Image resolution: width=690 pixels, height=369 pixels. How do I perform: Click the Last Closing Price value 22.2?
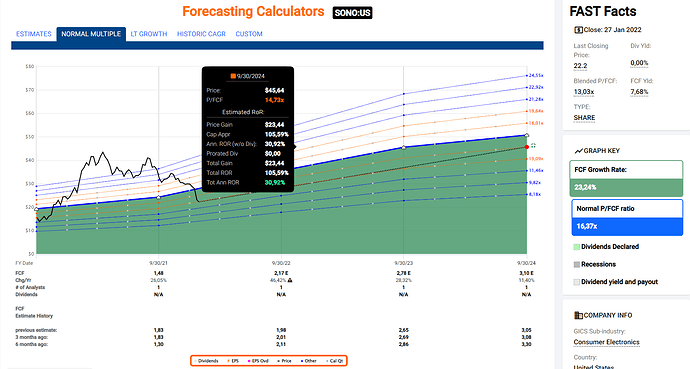pyautogui.click(x=580, y=66)
